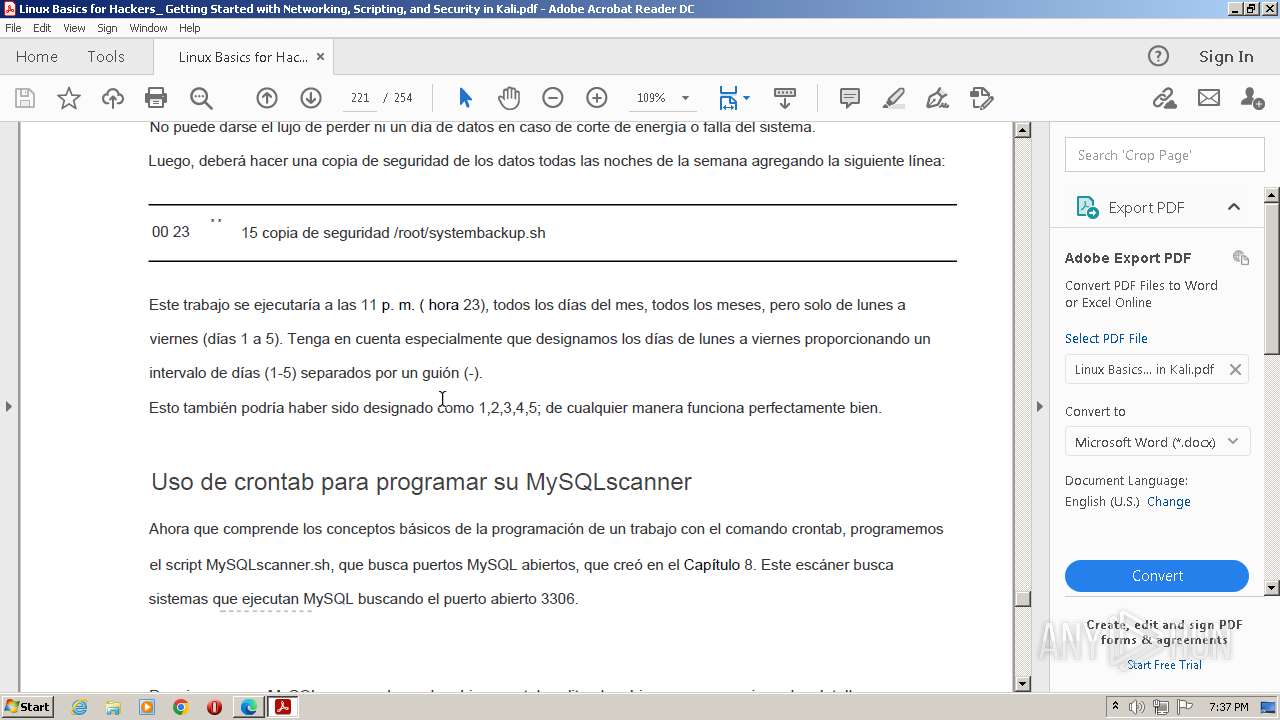
Task: Print the document
Action: [x=156, y=98]
